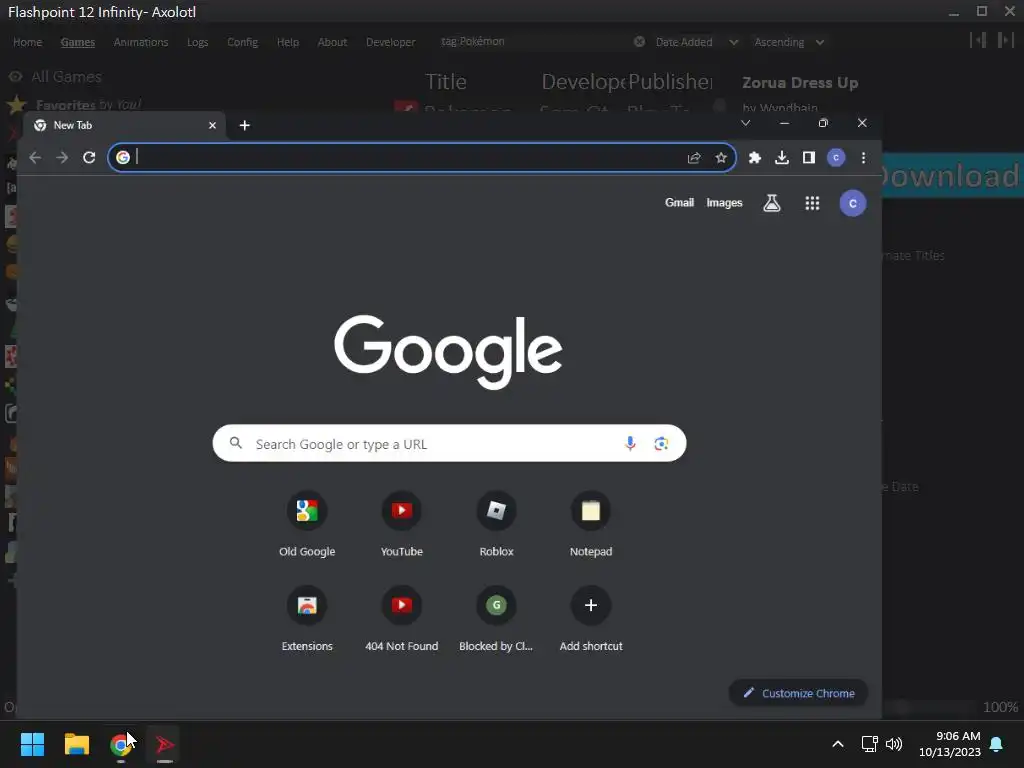This screenshot has width=1024, height=768.
Task: Open volume control in system tray
Action: 894,744
